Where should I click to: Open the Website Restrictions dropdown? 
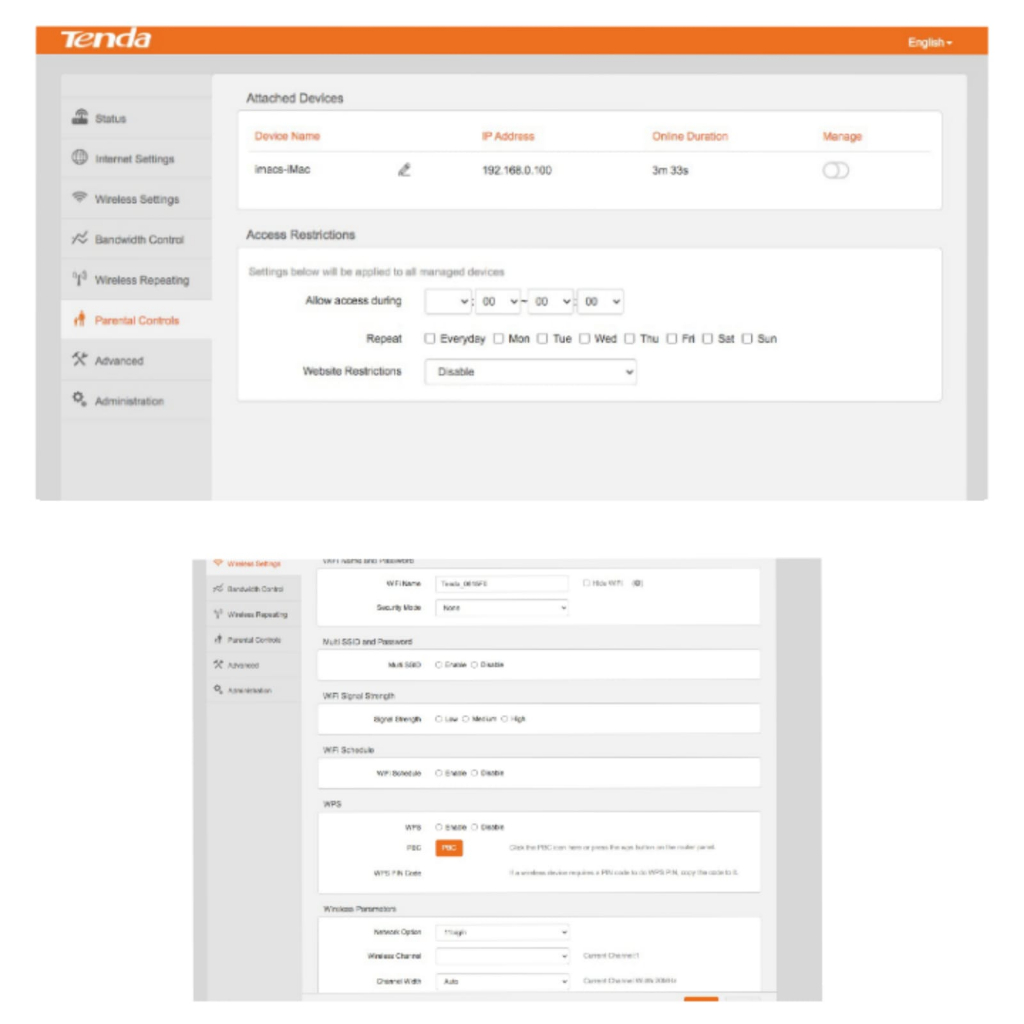click(530, 372)
